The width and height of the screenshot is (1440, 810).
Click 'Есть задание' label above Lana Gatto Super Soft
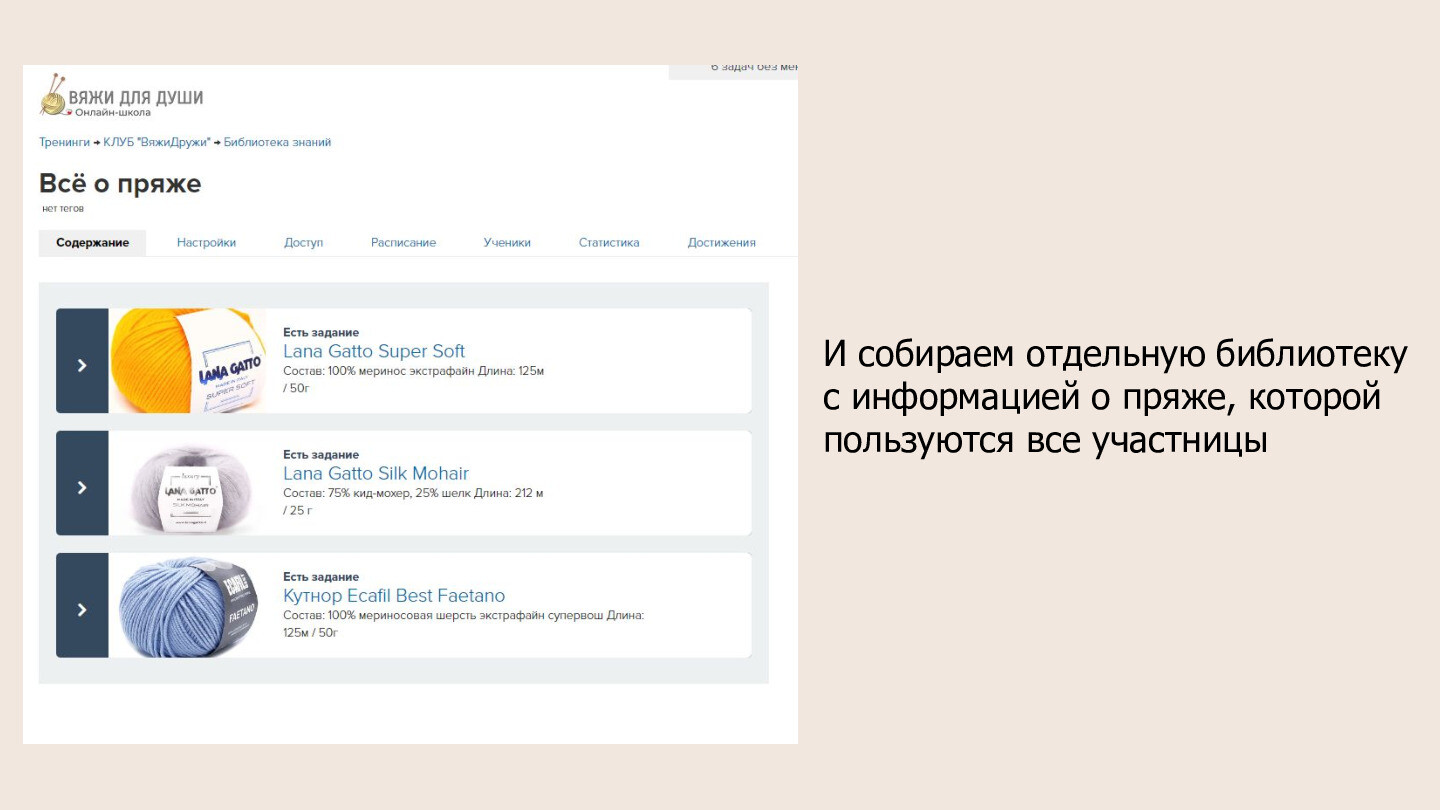tap(321, 332)
